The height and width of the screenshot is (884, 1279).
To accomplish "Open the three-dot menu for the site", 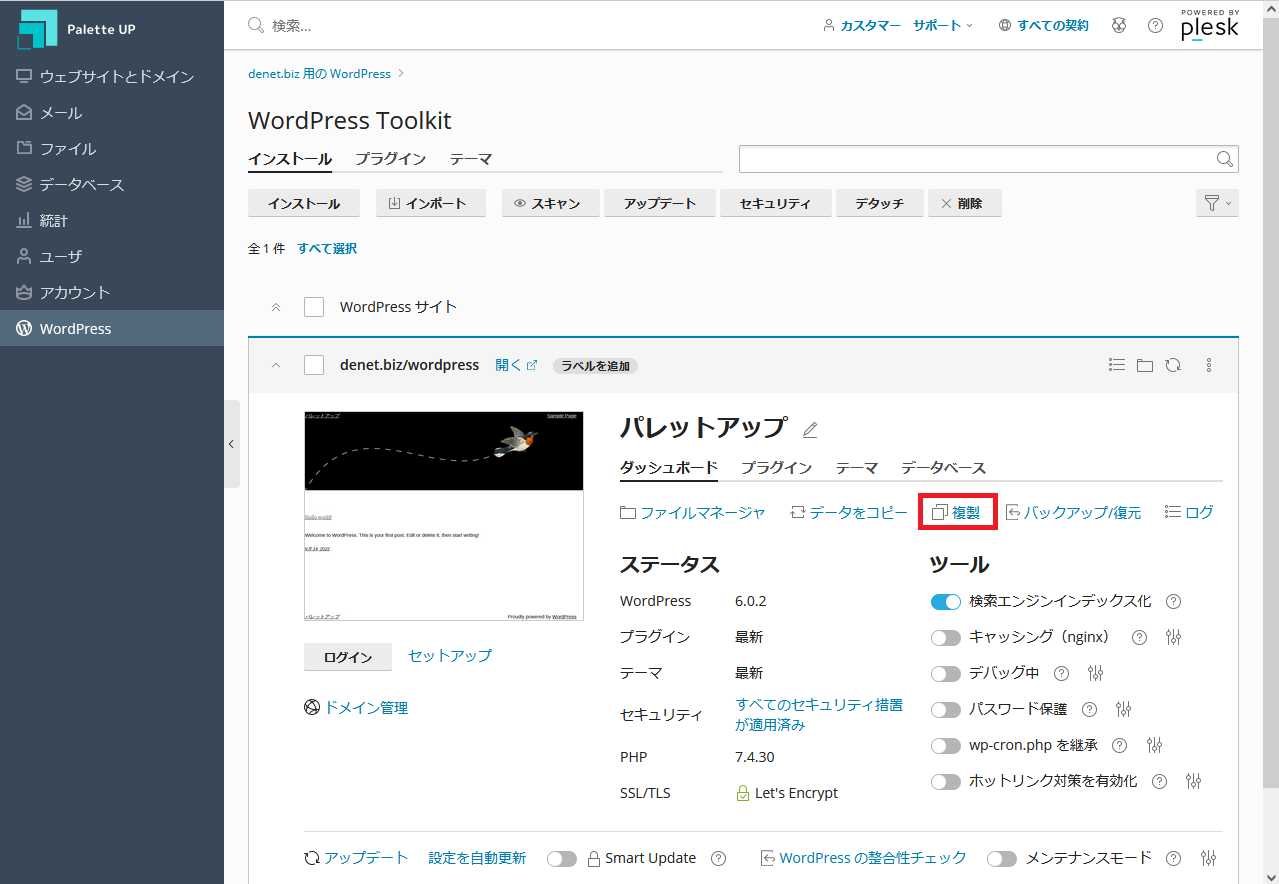I will coord(1209,365).
